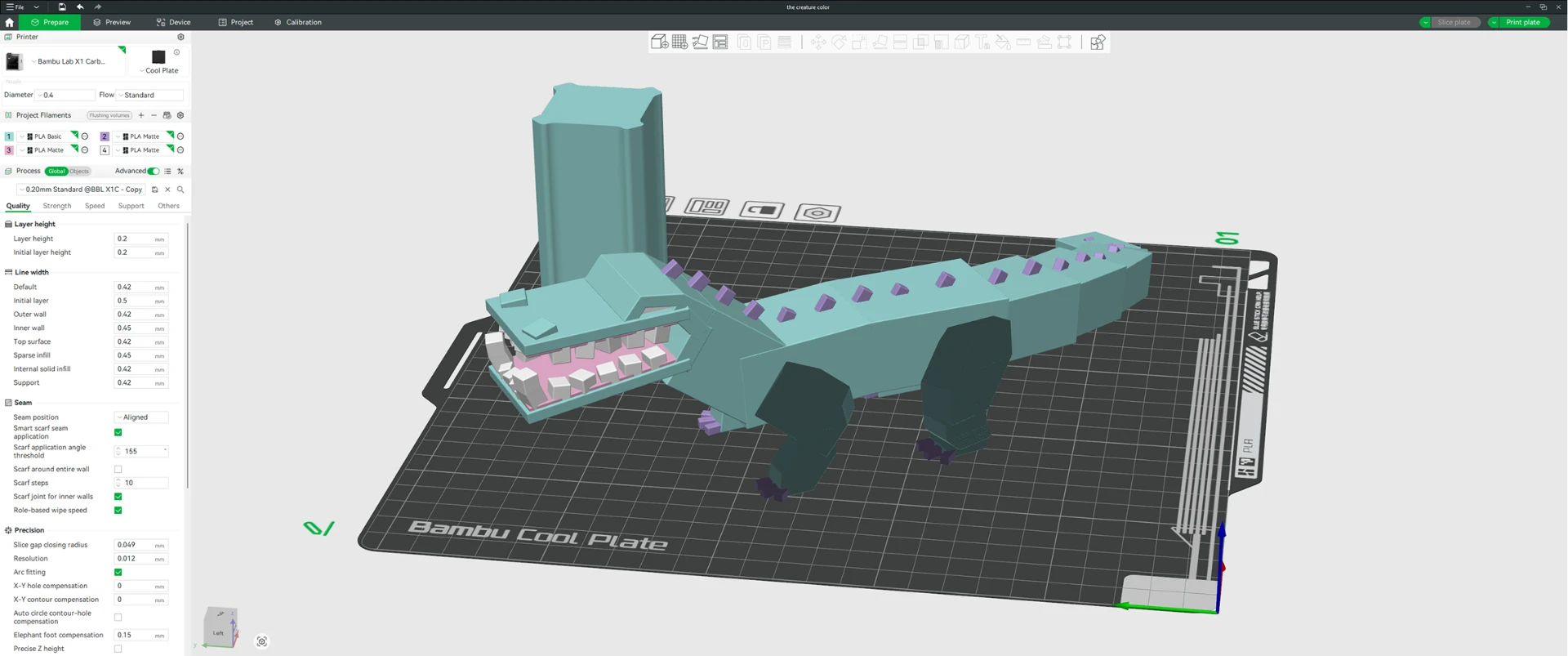Open the Bambu Lab X1 Carbon printer dropdown
Viewport: 1568px width, 656px height.
[71, 61]
